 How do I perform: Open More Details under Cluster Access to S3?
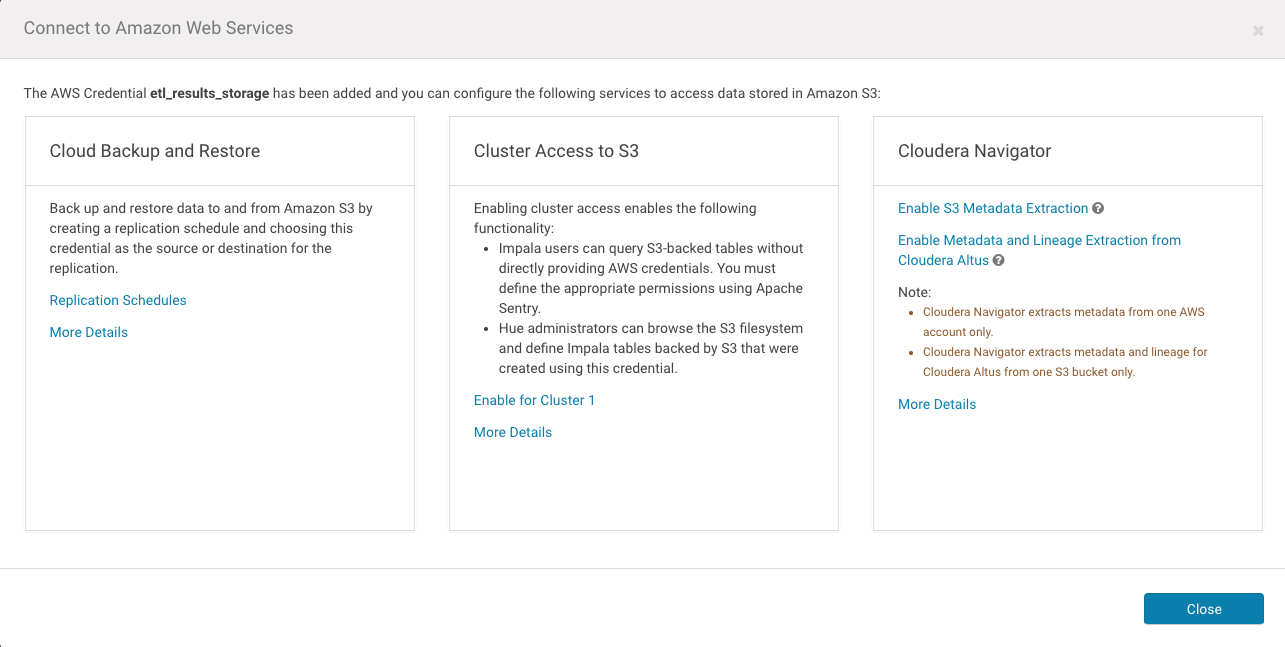point(513,432)
